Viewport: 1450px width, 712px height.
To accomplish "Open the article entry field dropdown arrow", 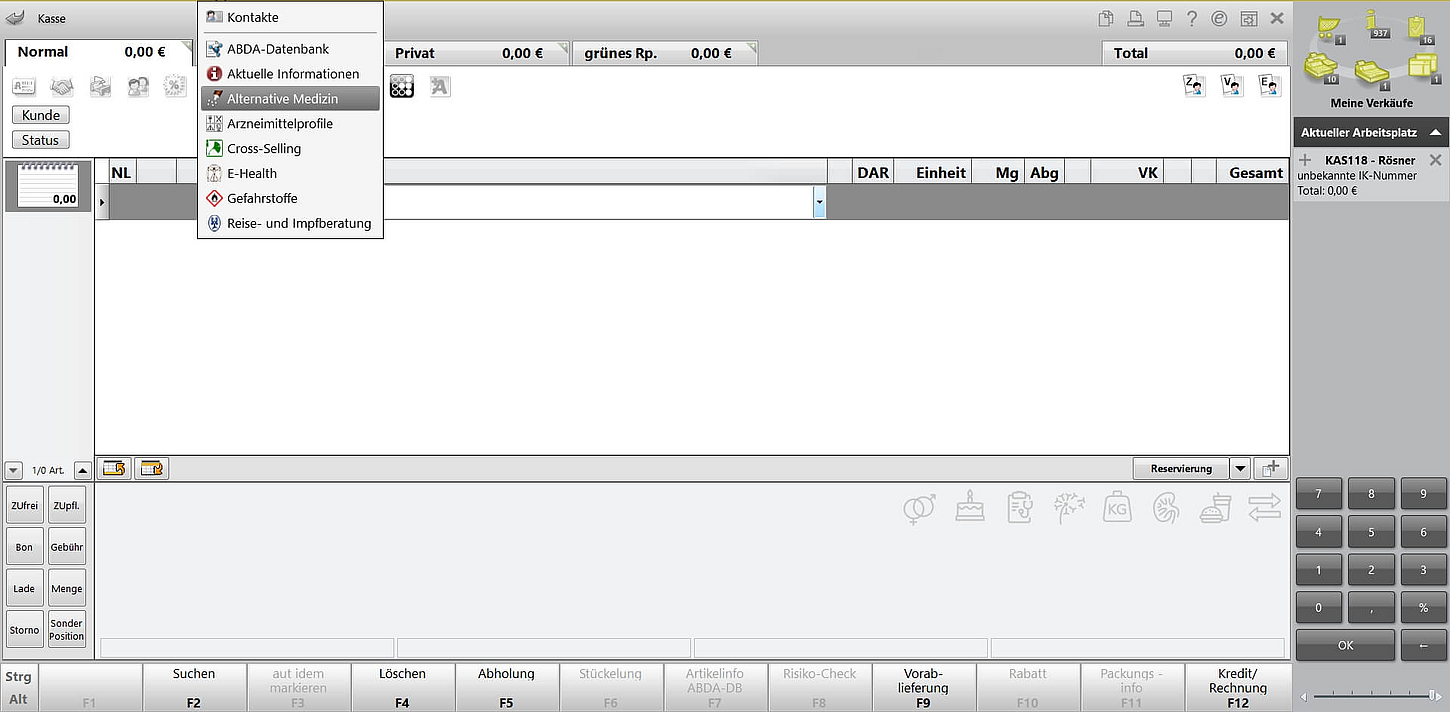I will pyautogui.click(x=819, y=202).
